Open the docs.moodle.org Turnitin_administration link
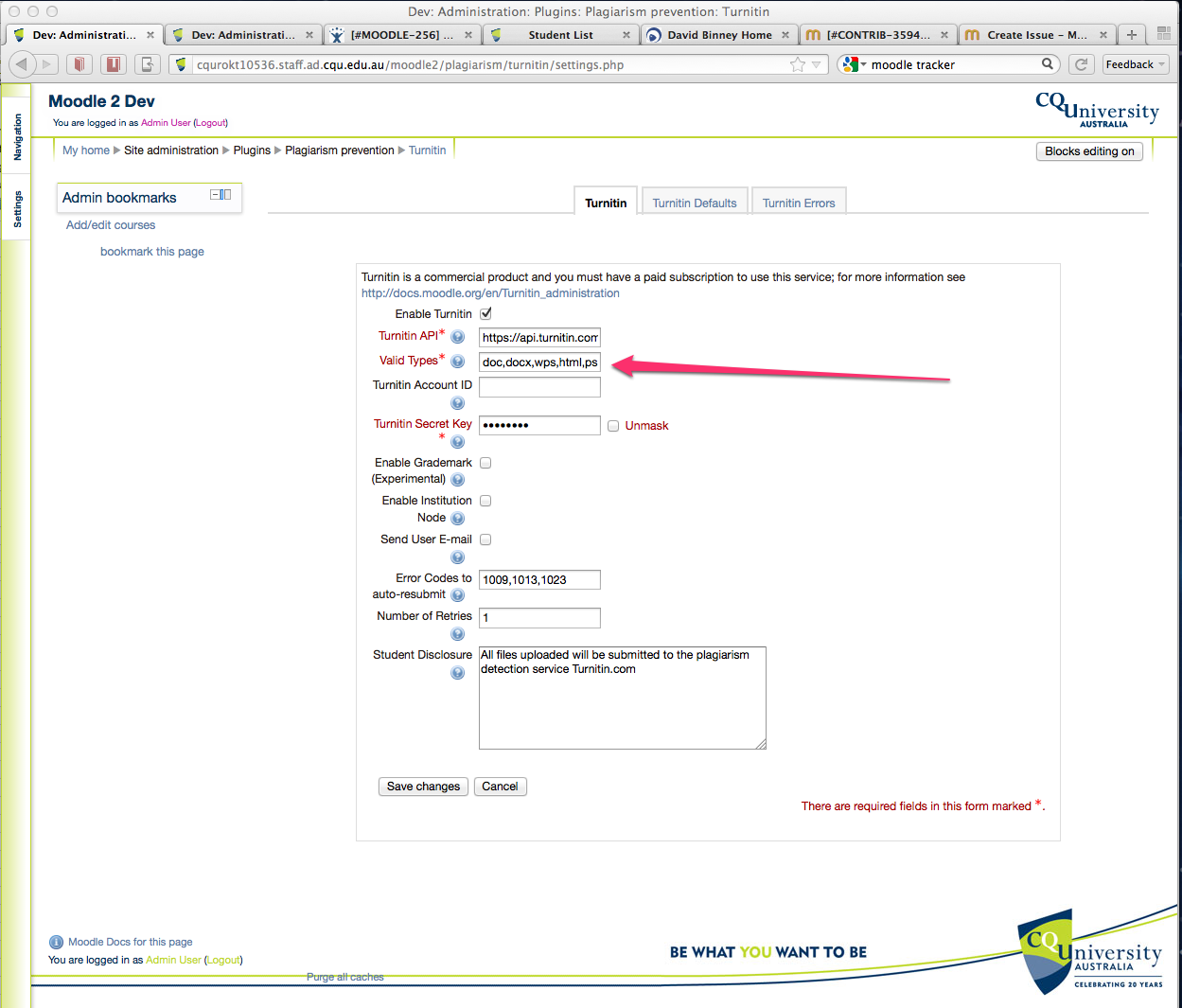The width and height of the screenshot is (1182, 1008). point(490,293)
